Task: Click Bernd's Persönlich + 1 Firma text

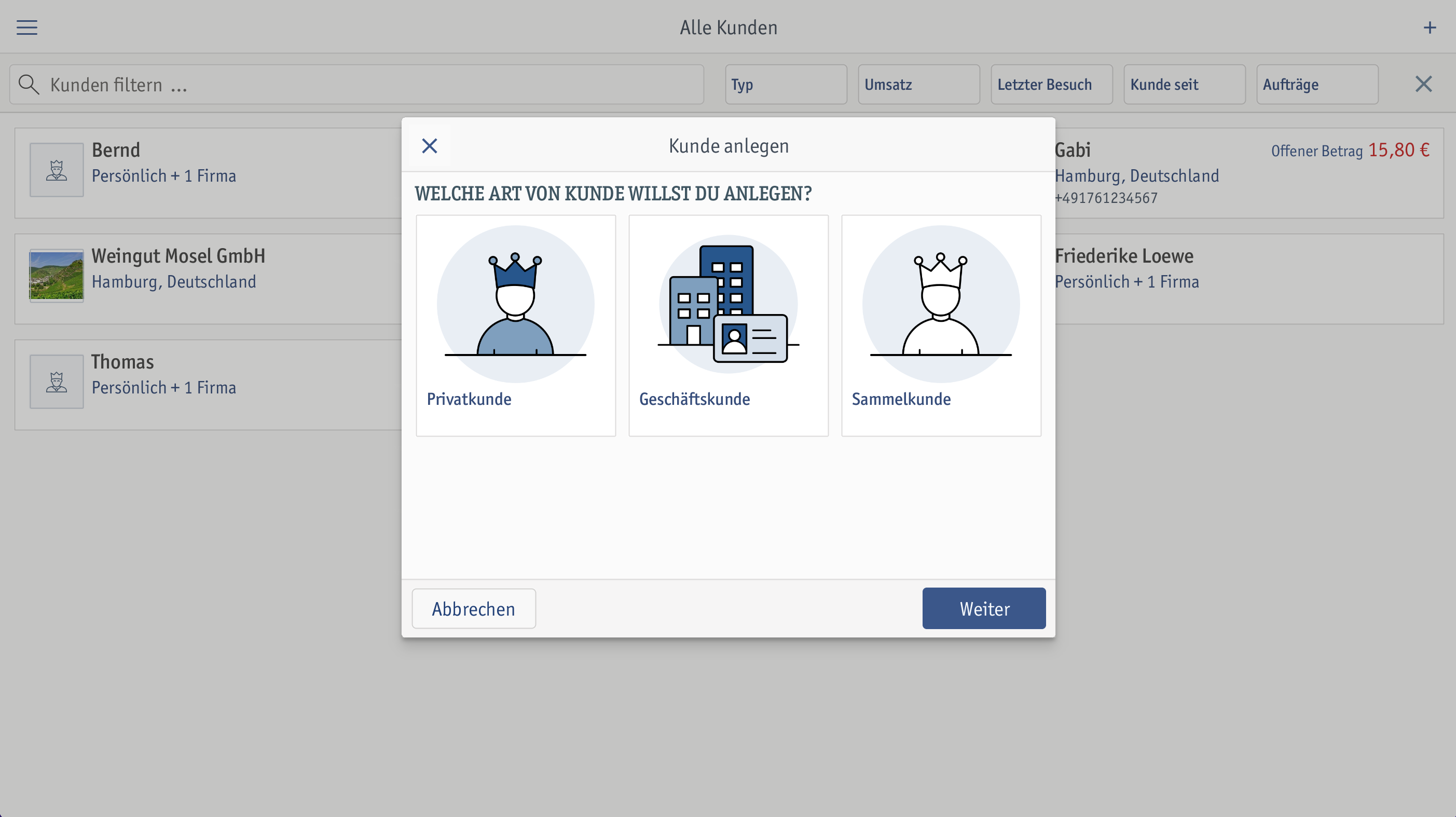Action: click(164, 176)
